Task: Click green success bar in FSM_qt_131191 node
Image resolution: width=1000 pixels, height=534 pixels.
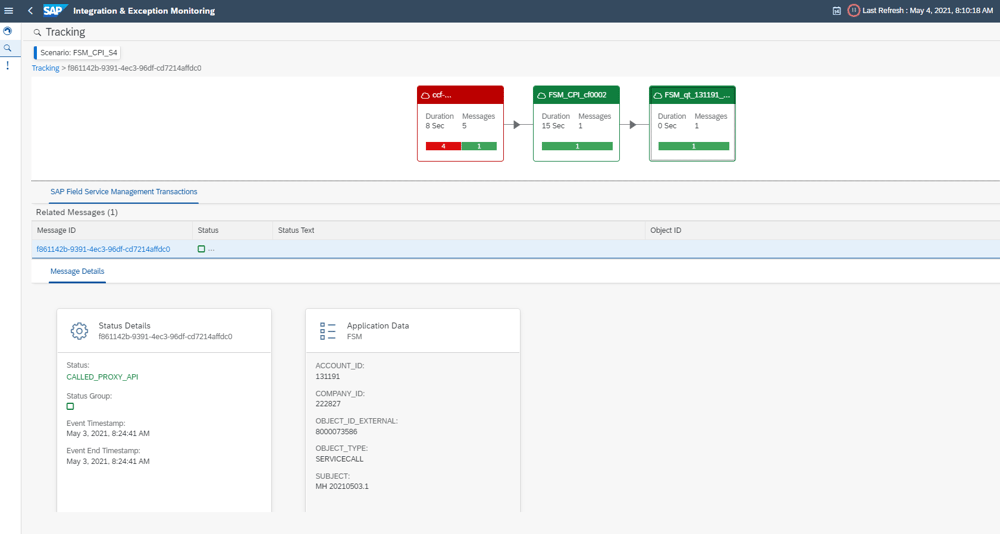Action: click(x=693, y=146)
